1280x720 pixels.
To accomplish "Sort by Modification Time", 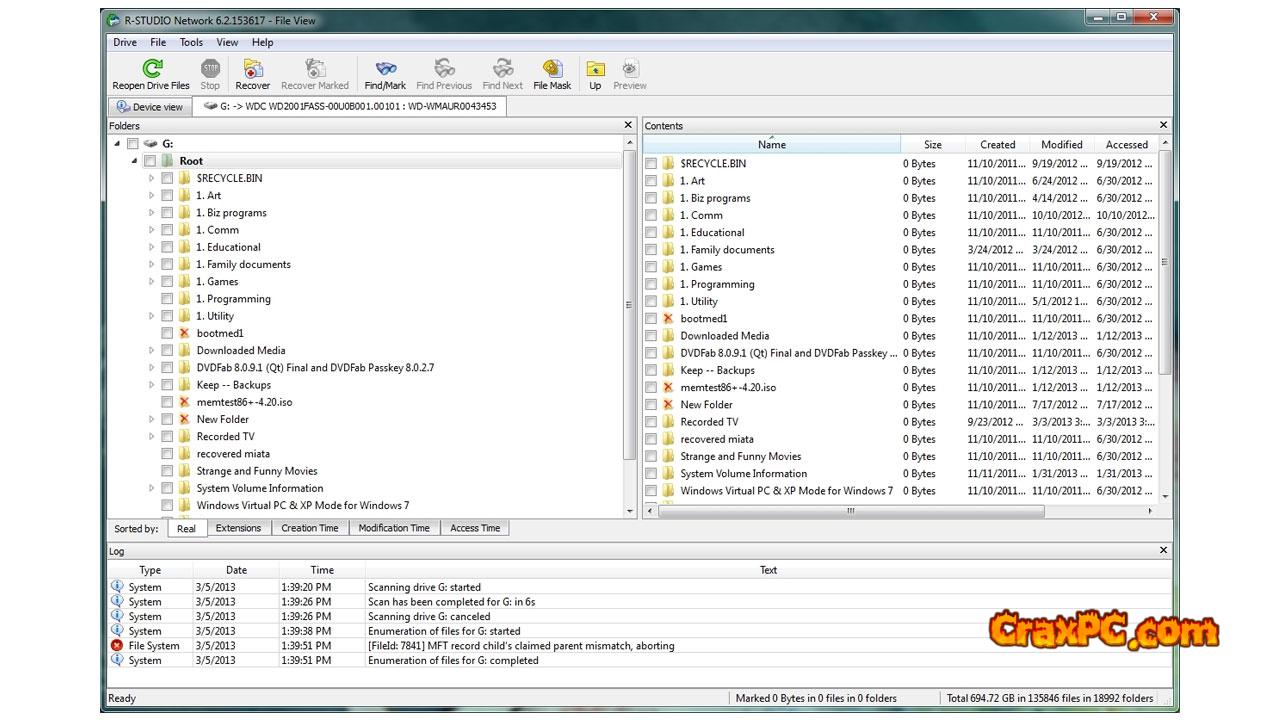I will tap(394, 528).
